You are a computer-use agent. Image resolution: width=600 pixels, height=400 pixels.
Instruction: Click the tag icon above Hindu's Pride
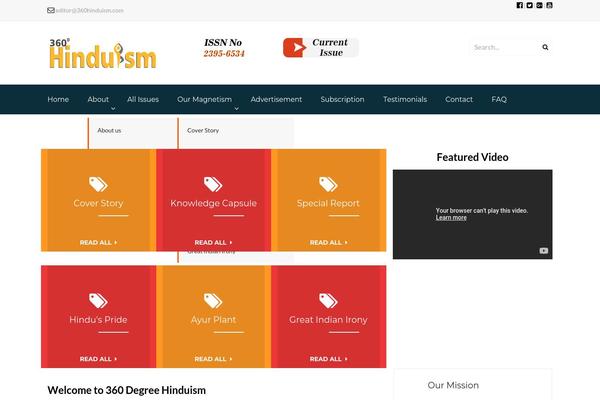click(x=98, y=300)
